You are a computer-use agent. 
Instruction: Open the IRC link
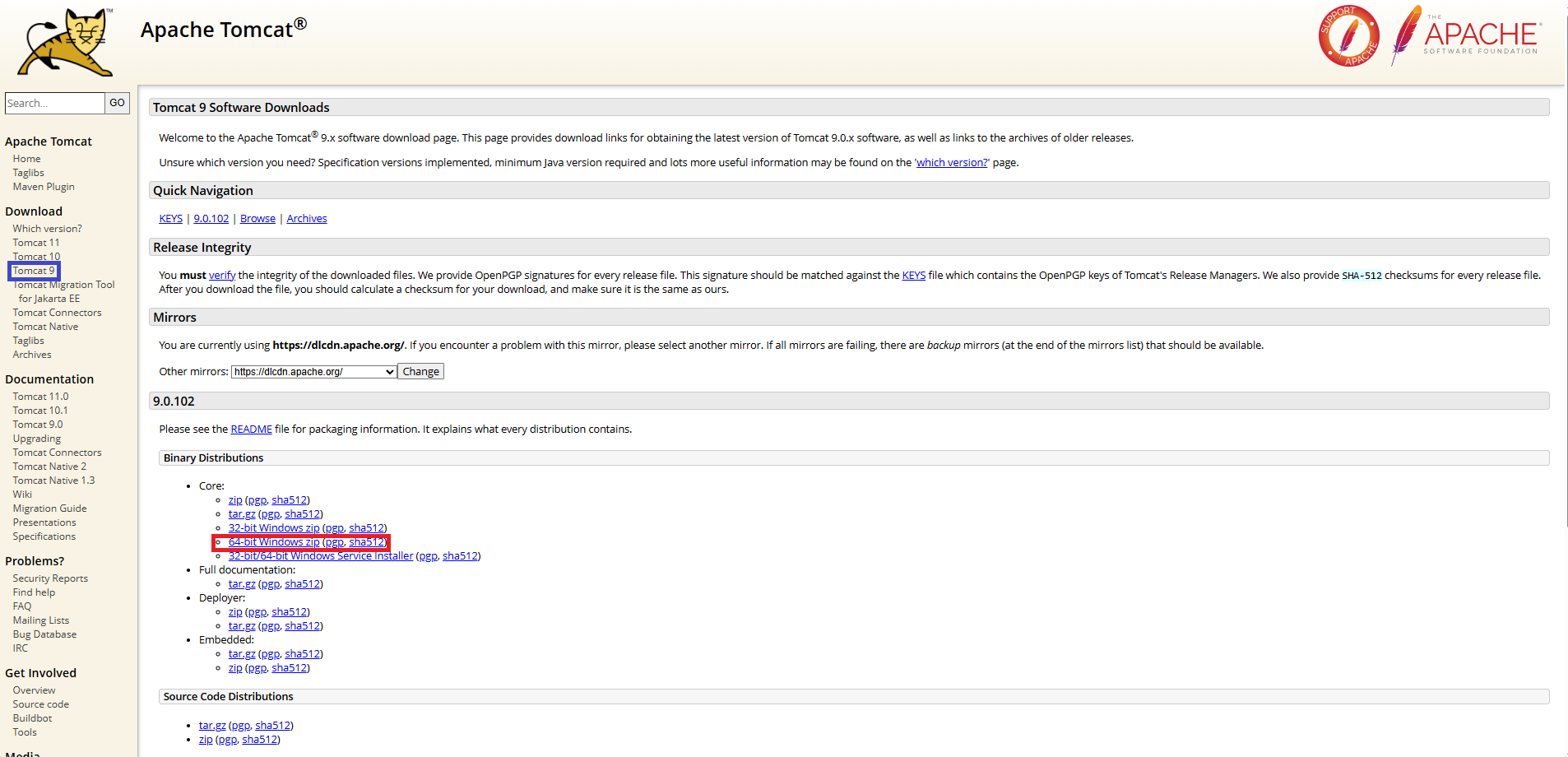click(21, 648)
